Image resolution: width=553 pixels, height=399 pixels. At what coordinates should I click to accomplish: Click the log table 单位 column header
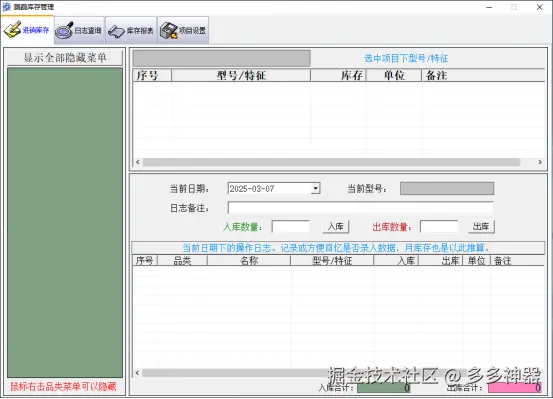tap(476, 261)
